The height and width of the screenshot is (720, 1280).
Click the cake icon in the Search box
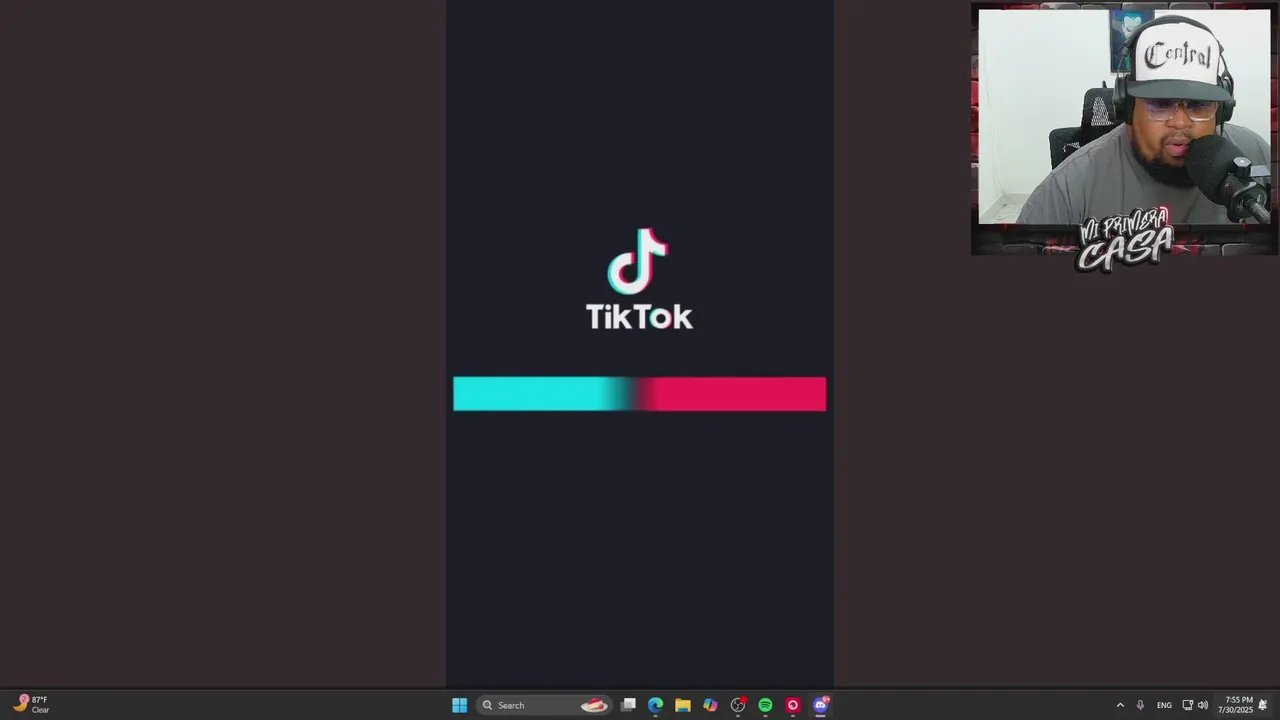[x=594, y=705]
